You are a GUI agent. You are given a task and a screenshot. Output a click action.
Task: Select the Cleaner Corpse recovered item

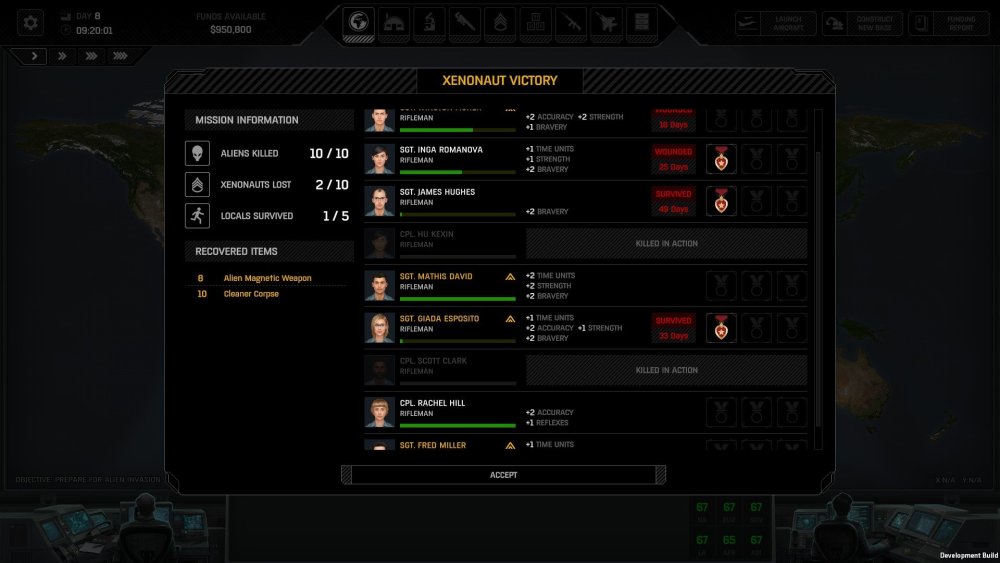[x=251, y=294]
